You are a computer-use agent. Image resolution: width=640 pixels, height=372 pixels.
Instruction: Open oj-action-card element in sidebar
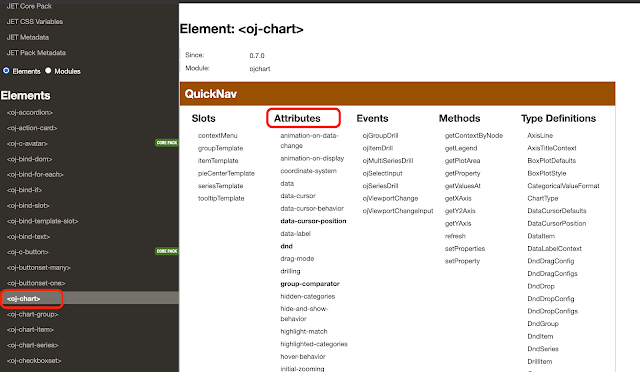(32, 128)
